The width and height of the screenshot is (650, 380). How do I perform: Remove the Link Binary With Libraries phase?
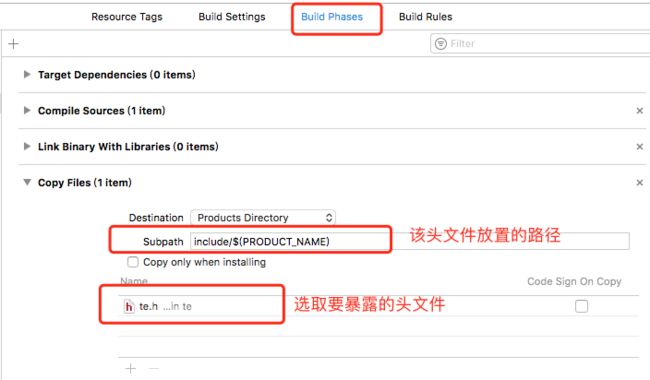point(640,147)
